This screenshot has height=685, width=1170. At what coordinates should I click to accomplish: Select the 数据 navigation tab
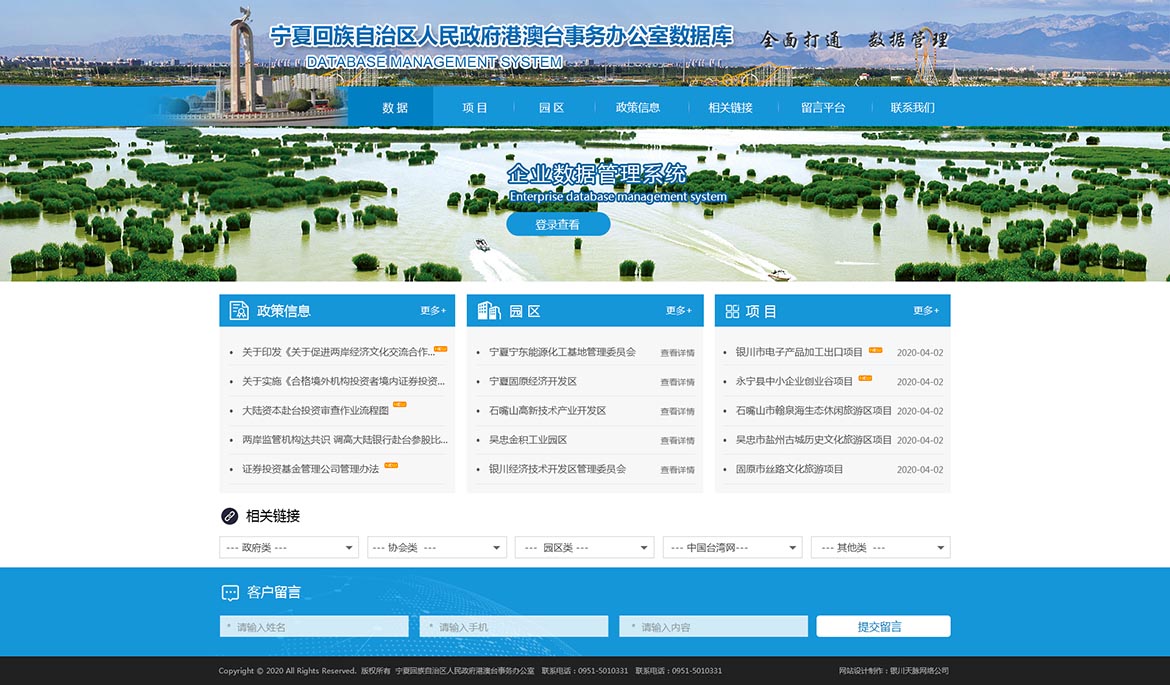(395, 108)
